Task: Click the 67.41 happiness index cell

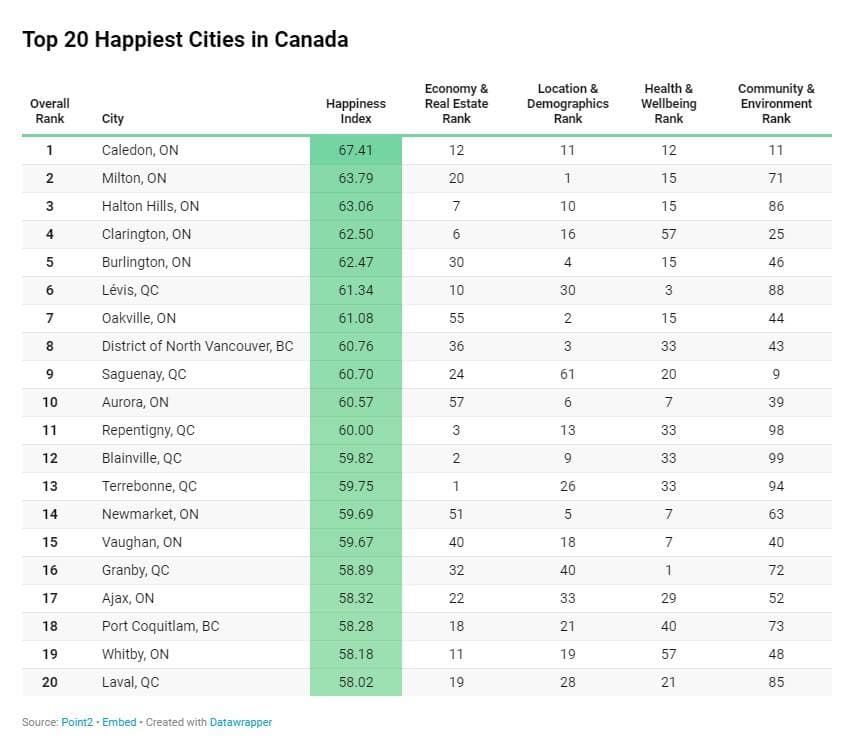Action: point(356,150)
